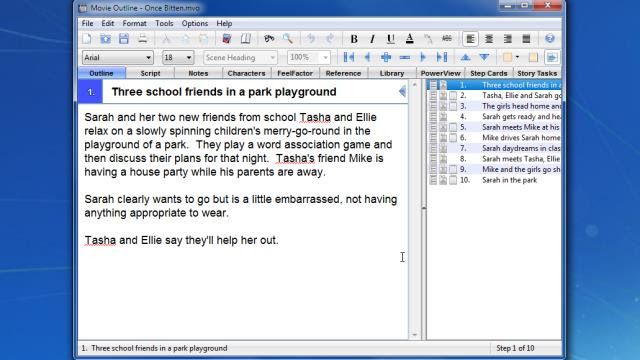Click the font color A icon
The height and width of the screenshot is (360, 640).
pos(409,39)
